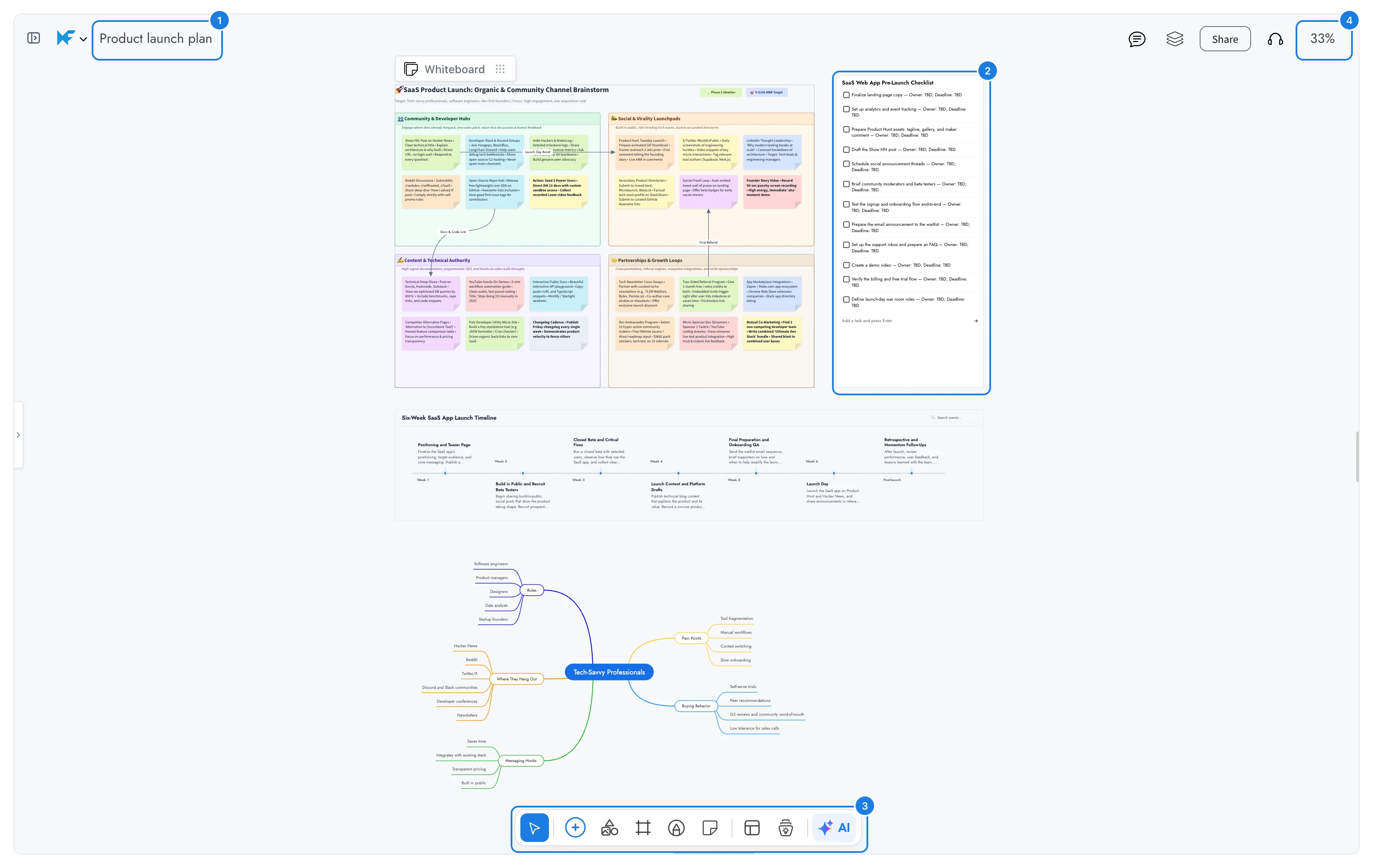Select the frame tool

(643, 828)
